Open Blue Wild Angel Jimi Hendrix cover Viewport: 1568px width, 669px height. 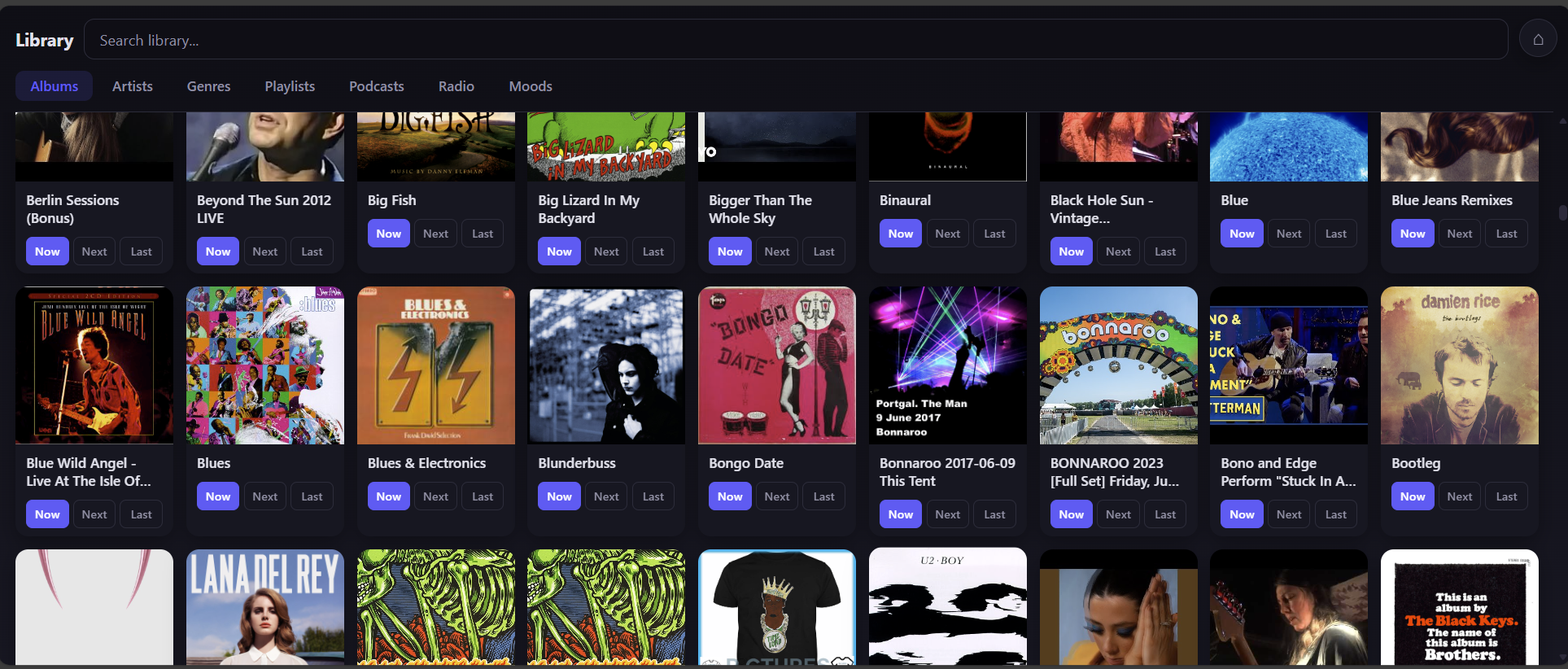click(x=94, y=365)
